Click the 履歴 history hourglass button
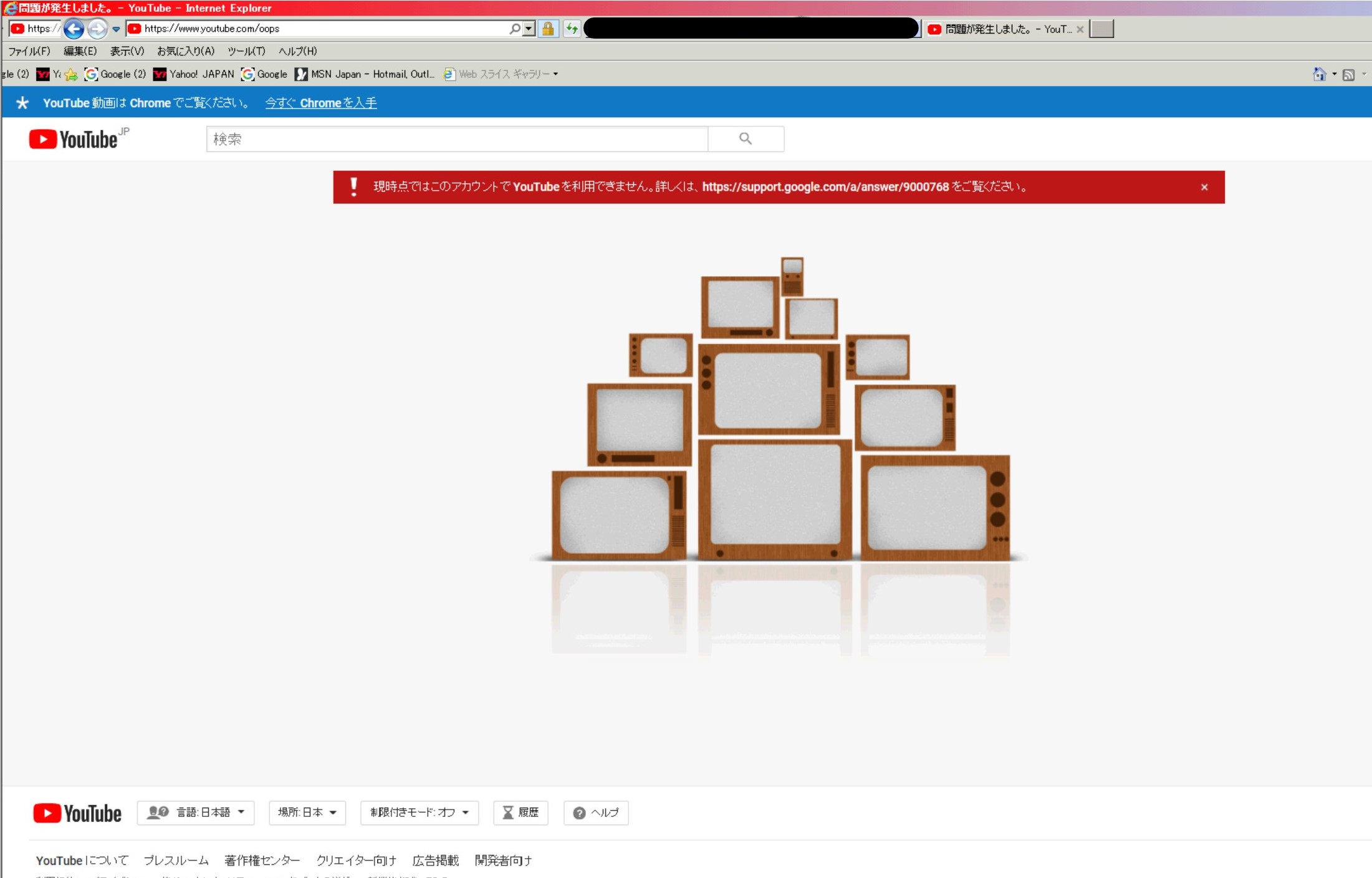Screen dimensions: 1372x878 (520, 813)
